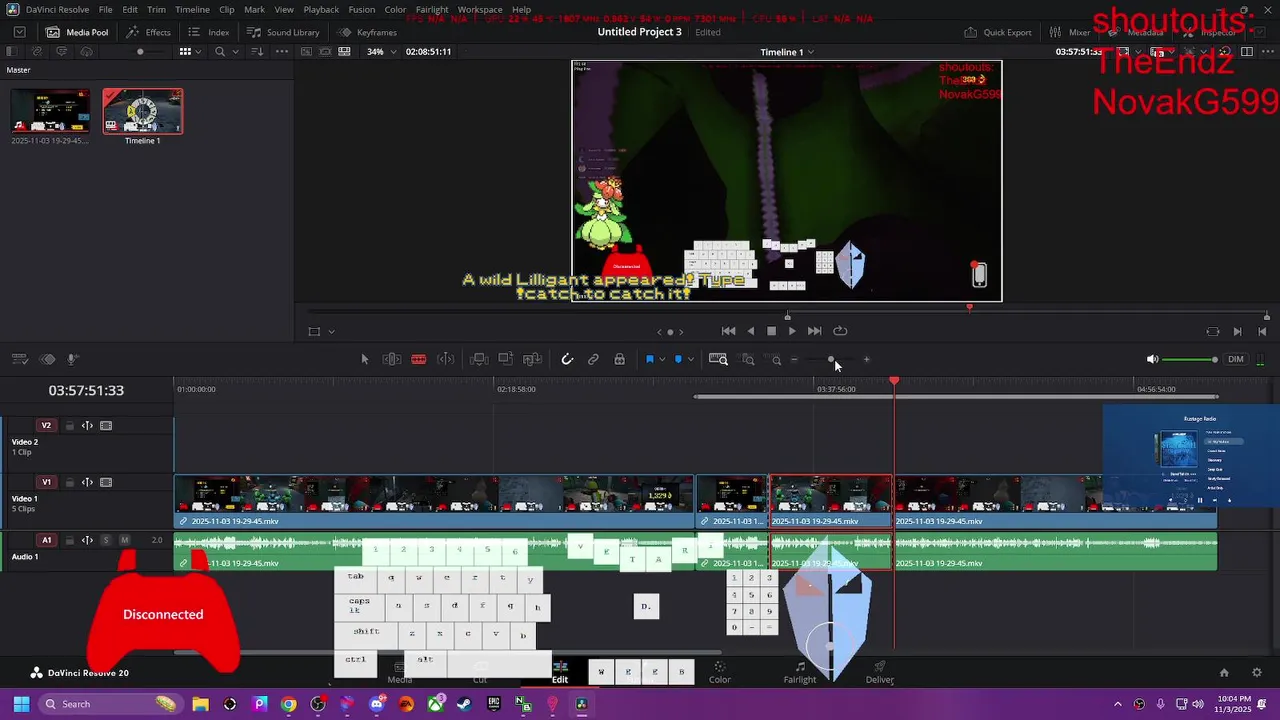The height and width of the screenshot is (720, 1280).
Task: Toggle linked selection chain icon
Action: click(x=593, y=359)
